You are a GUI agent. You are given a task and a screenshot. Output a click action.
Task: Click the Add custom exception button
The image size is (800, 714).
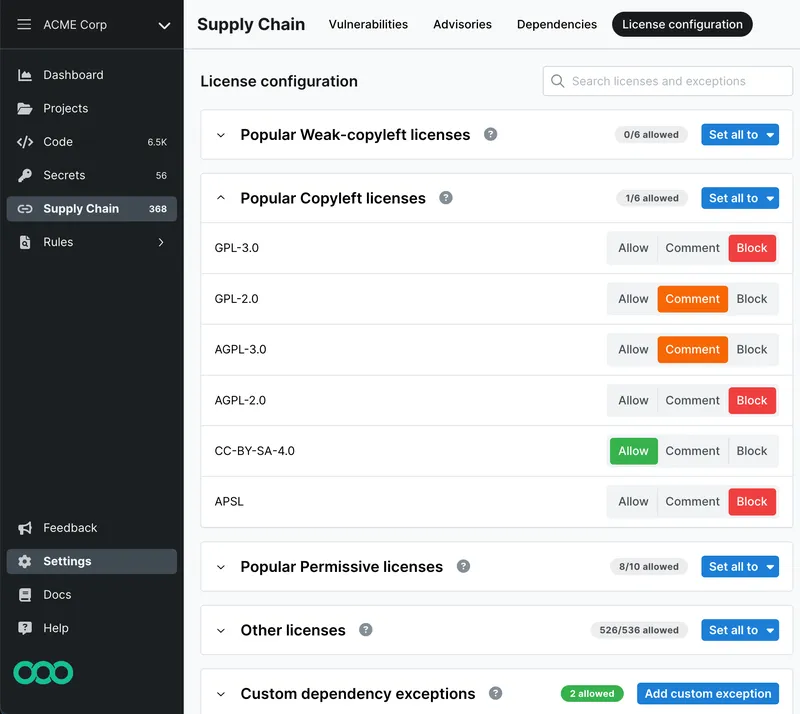(x=707, y=694)
